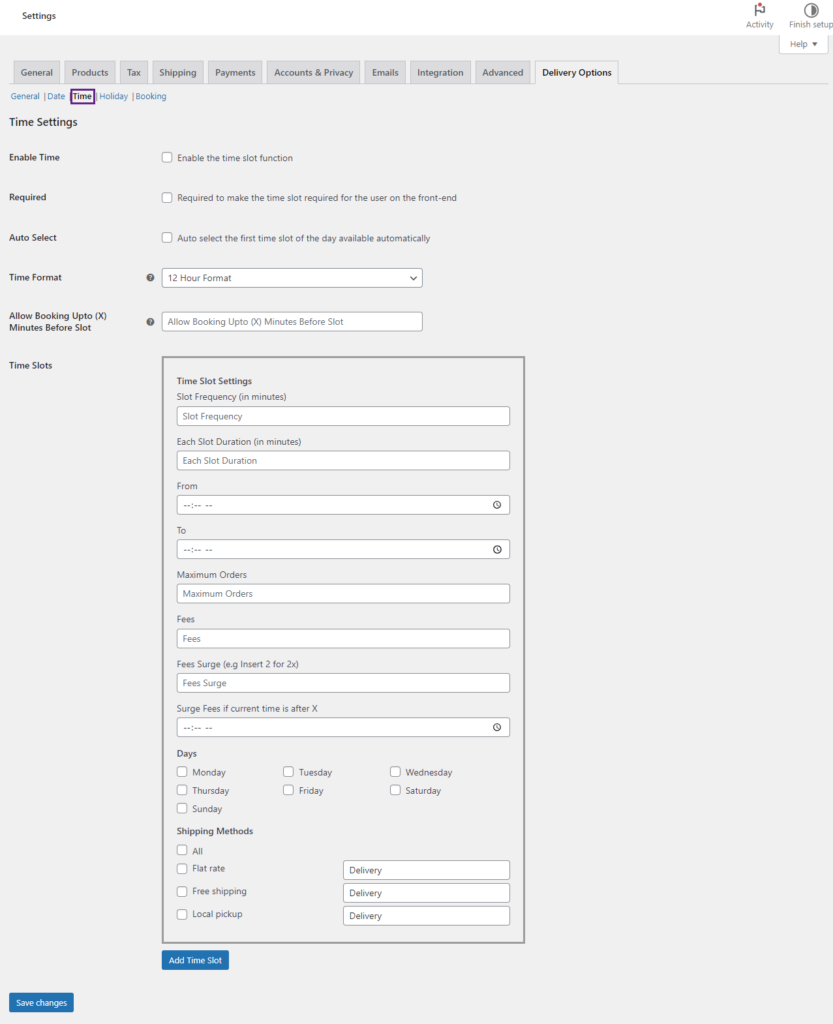Switch to the Integration tab

(440, 72)
